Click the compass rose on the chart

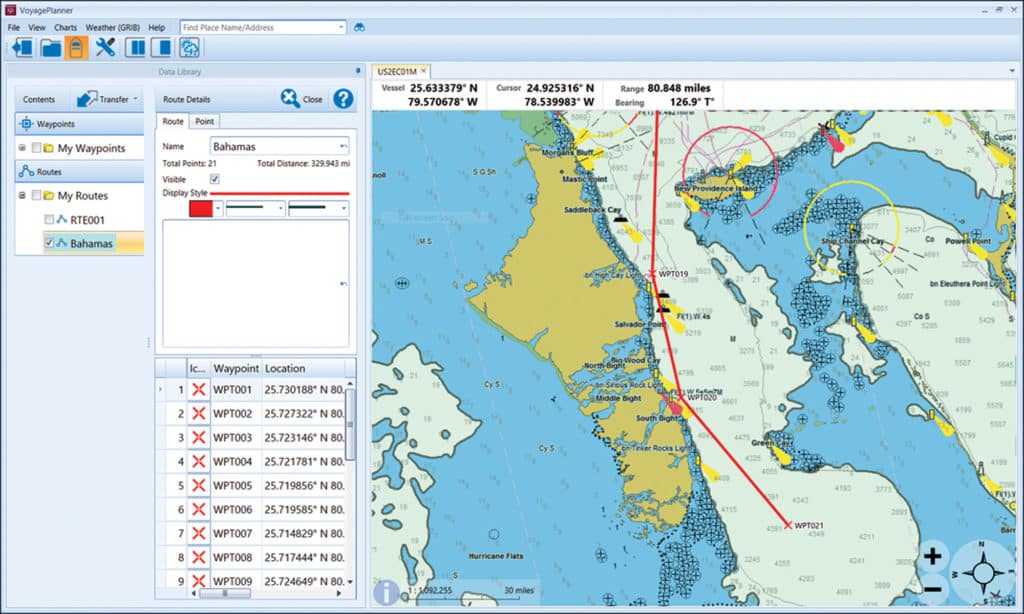tap(982, 573)
